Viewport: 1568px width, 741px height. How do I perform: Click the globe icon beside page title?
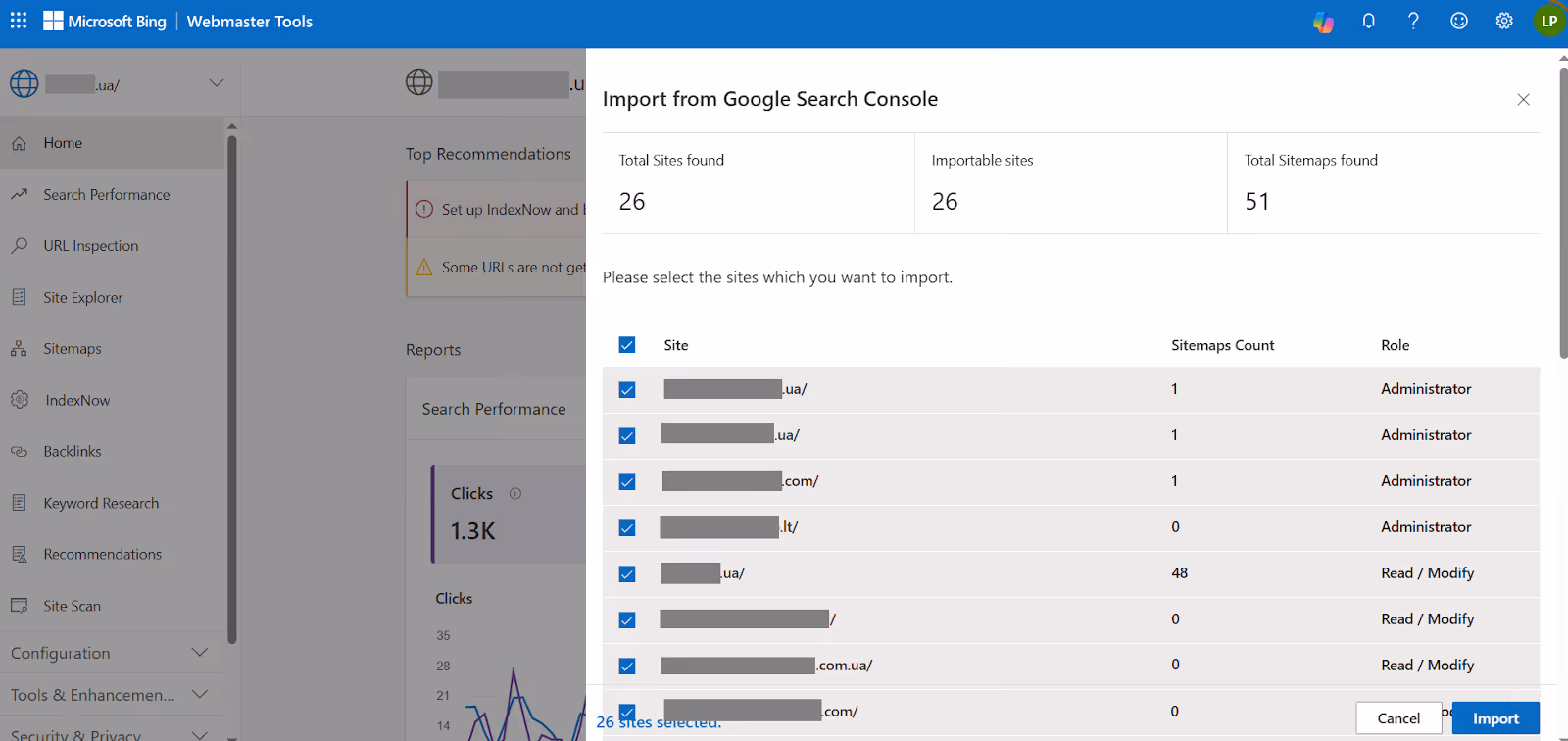click(419, 82)
